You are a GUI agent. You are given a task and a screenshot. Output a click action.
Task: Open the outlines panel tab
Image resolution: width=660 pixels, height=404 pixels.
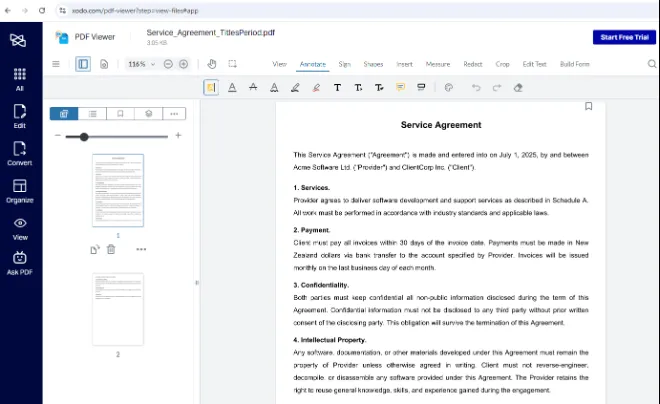93,114
